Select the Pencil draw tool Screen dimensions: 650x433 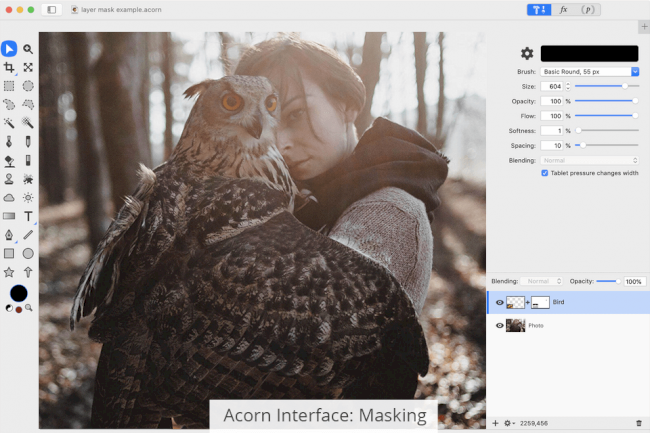tap(28, 141)
